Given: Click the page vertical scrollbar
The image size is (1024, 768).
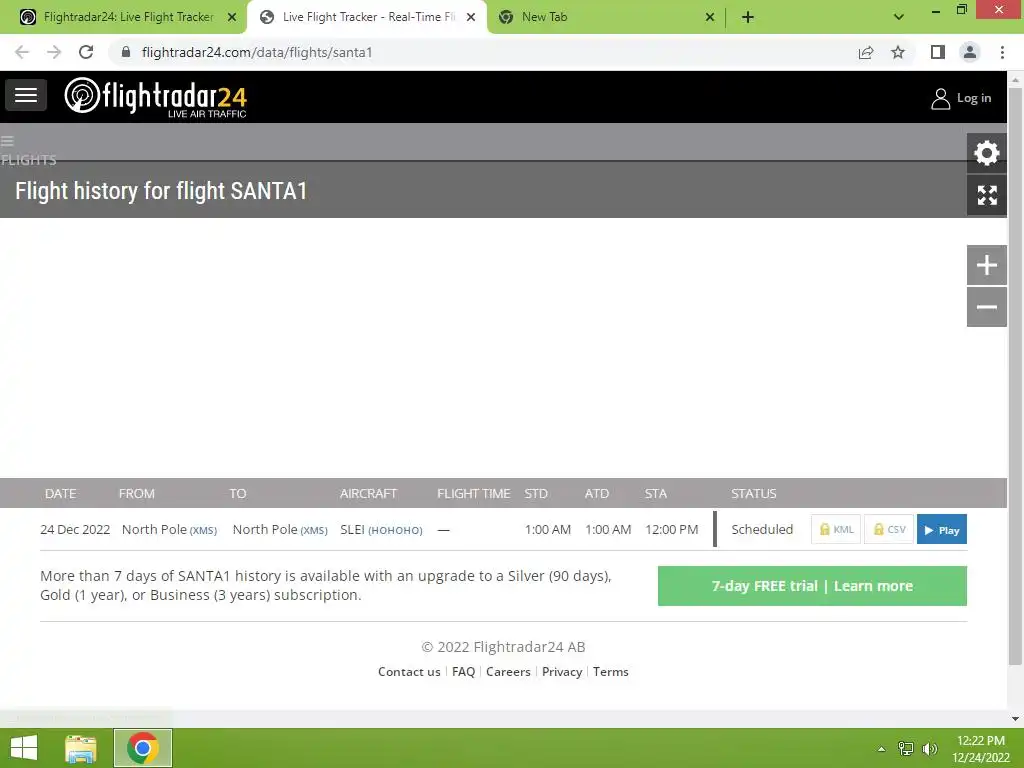Looking at the screenshot, I should (1015, 376).
